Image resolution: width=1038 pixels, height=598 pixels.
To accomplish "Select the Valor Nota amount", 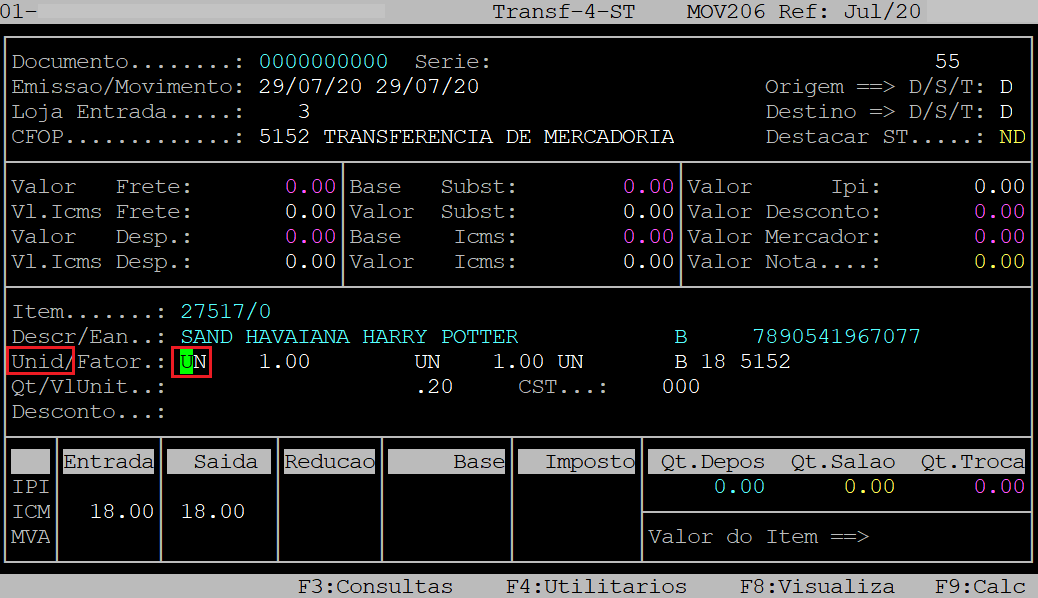I will point(999,262).
